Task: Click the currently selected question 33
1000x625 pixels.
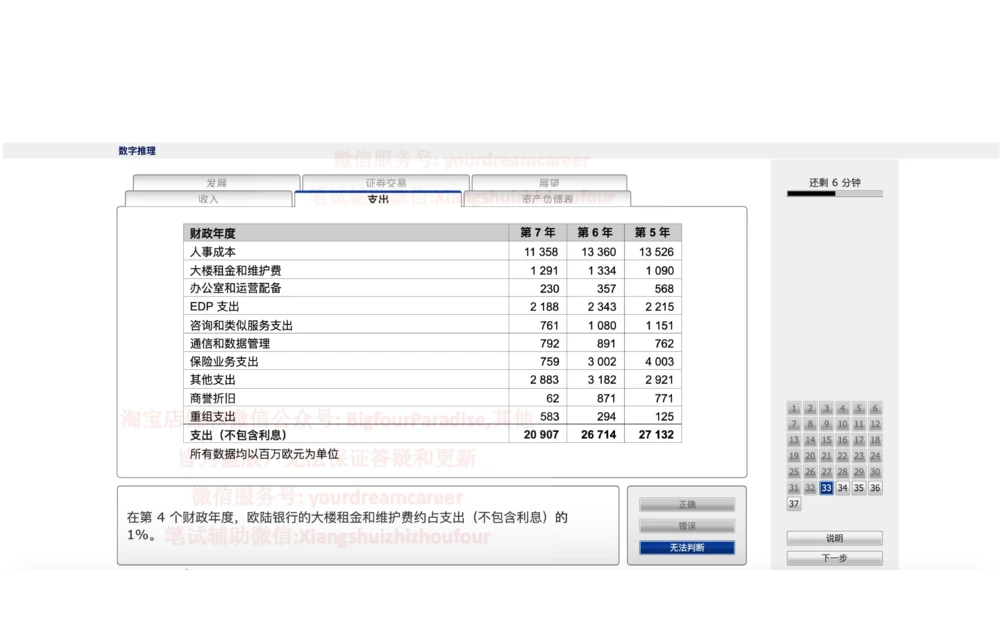Action: point(825,488)
